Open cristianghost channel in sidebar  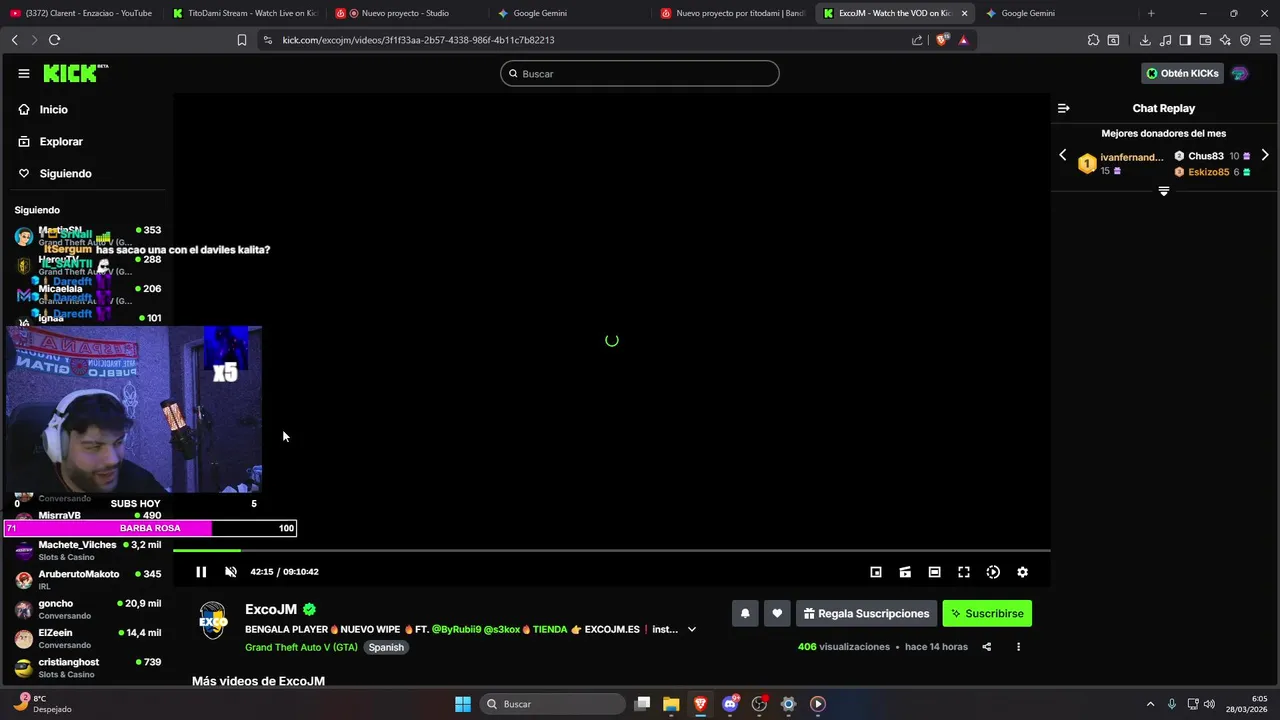88,668
